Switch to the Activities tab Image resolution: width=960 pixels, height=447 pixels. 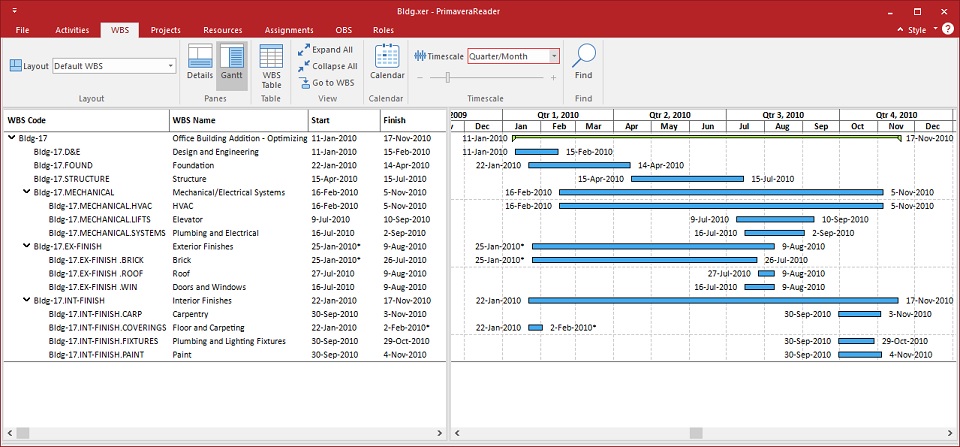[72, 30]
